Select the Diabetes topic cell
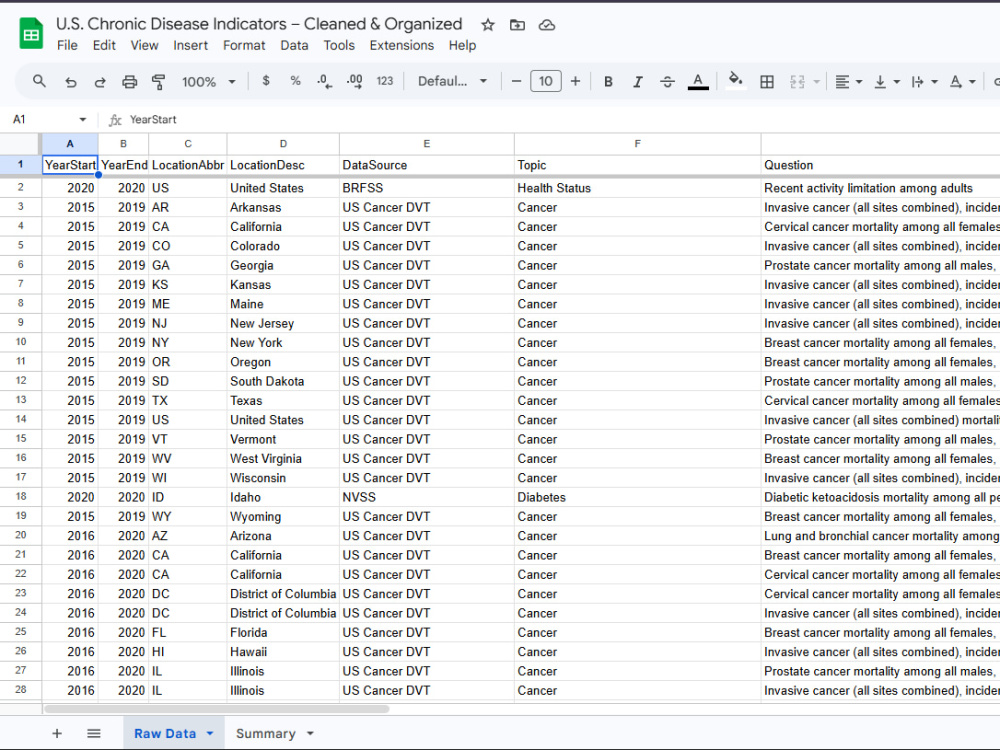 (638, 497)
